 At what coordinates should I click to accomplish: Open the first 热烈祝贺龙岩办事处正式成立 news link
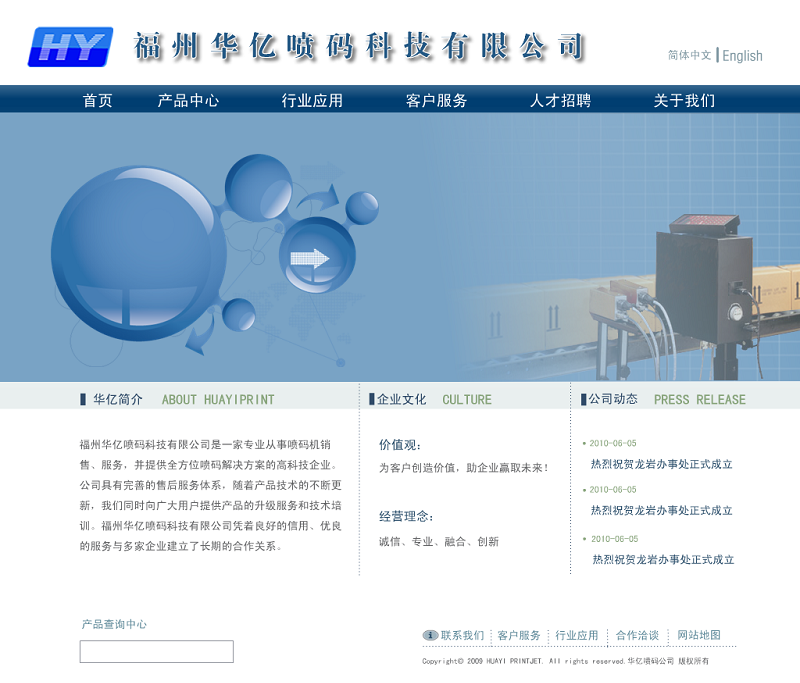[661, 464]
